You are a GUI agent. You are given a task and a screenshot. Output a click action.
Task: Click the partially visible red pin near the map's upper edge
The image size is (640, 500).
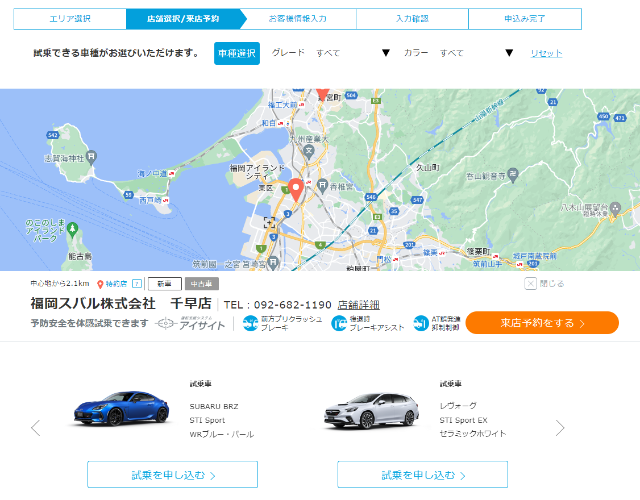[x=322, y=95]
